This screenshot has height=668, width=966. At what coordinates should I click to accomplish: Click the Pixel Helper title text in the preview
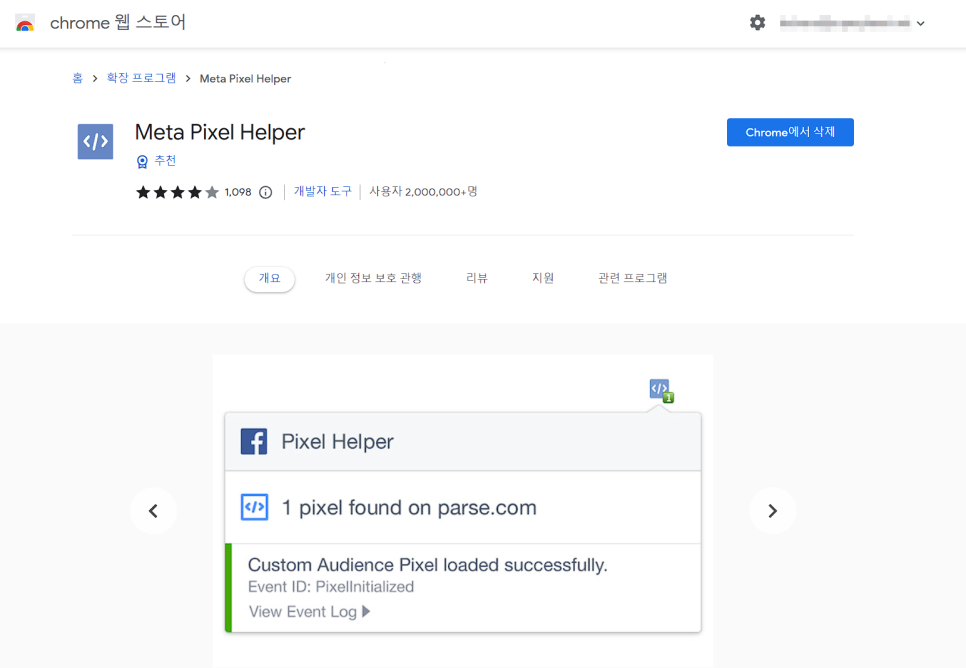coord(338,442)
